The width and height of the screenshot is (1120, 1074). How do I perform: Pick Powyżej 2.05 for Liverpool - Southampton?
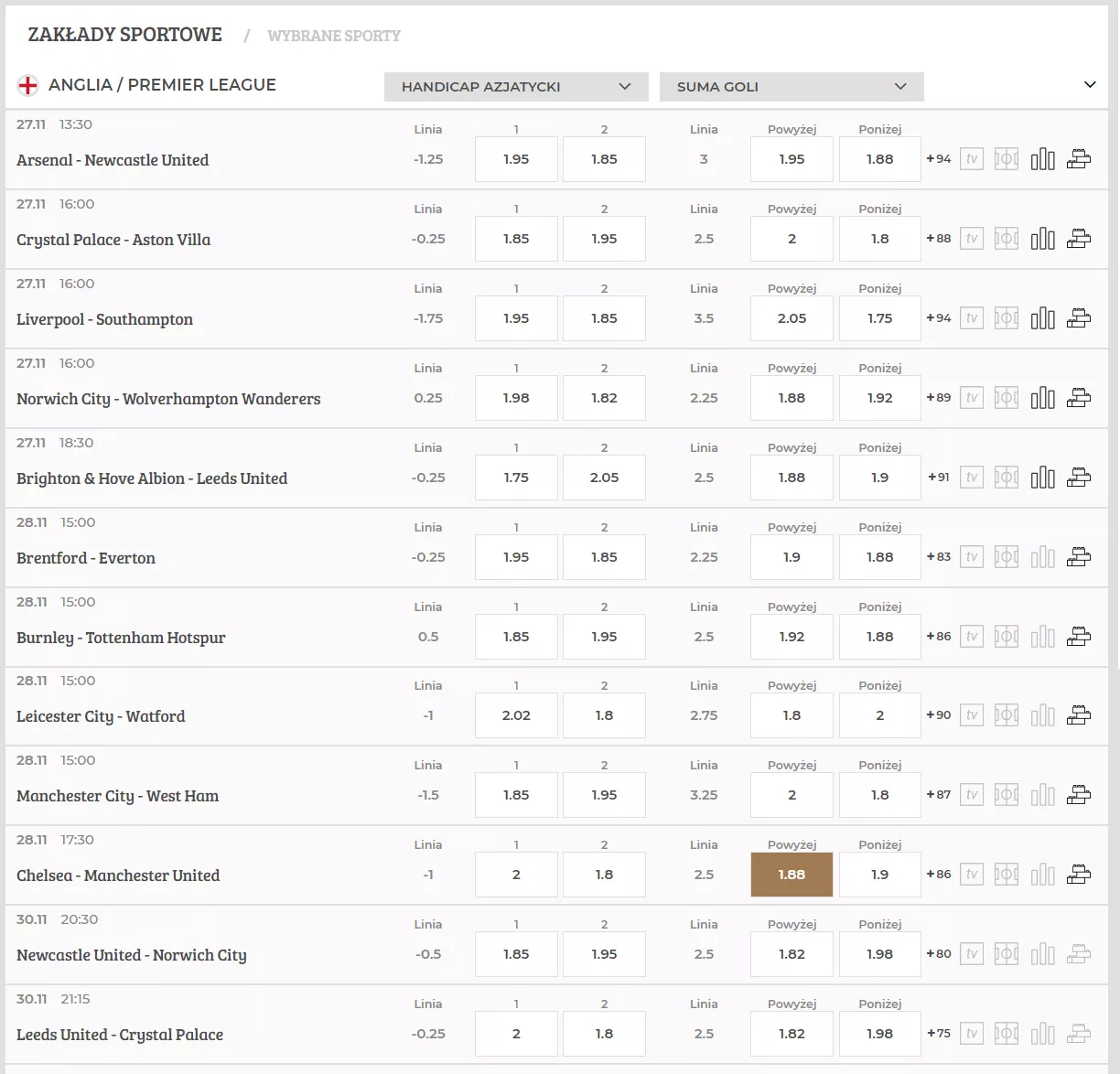click(x=792, y=318)
